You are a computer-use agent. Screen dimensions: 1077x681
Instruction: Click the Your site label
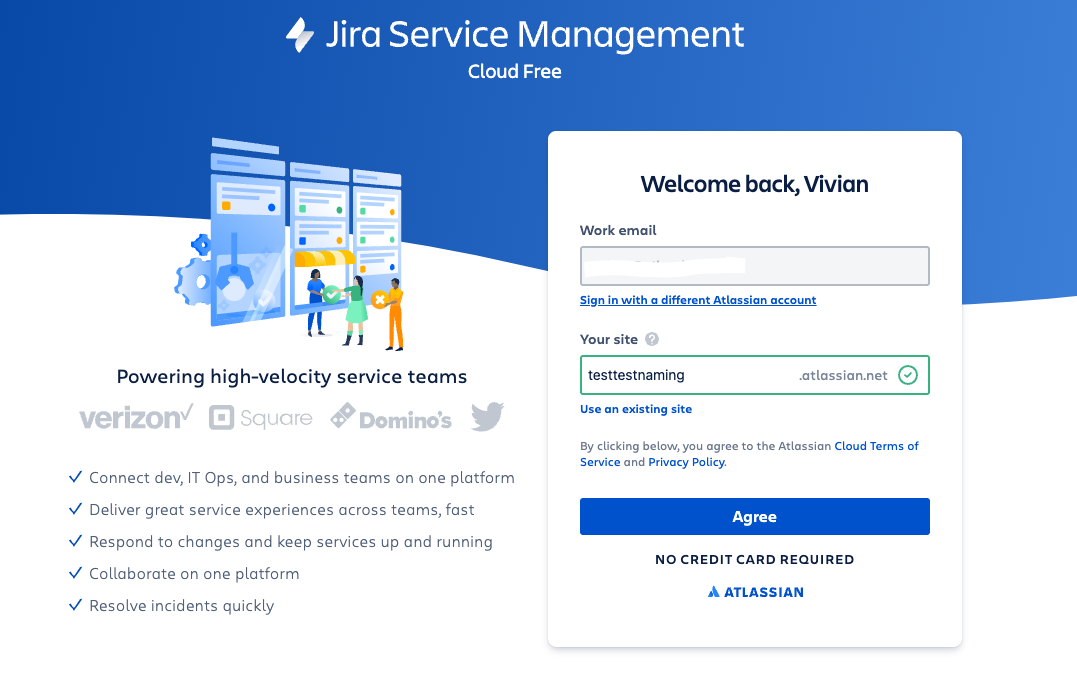pos(609,339)
